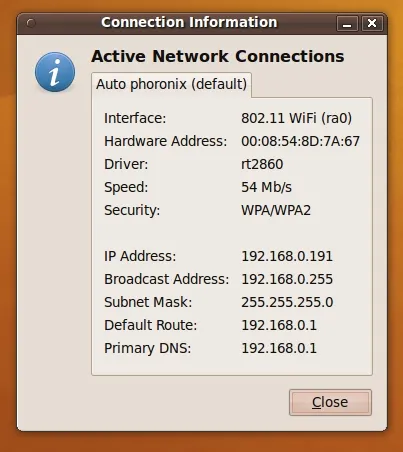Screen dimensions: 403x452
Task: Click the Primary DNS value 192.168.0.1
Action: 279,348
